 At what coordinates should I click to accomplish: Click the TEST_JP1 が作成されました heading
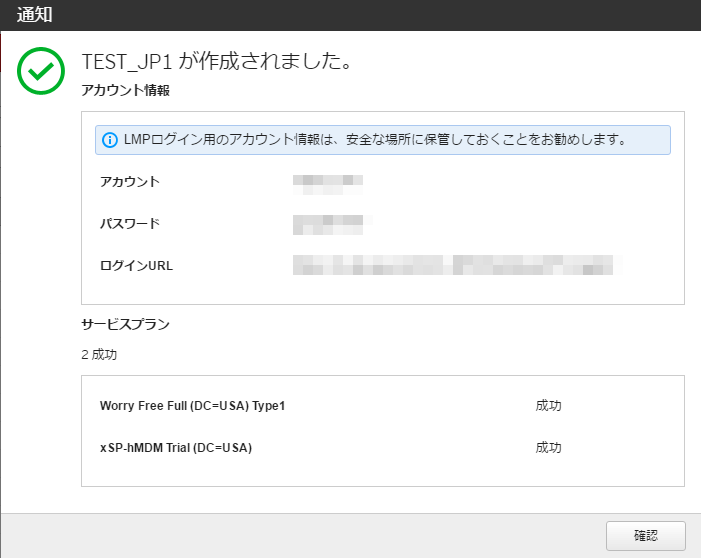coord(215,62)
